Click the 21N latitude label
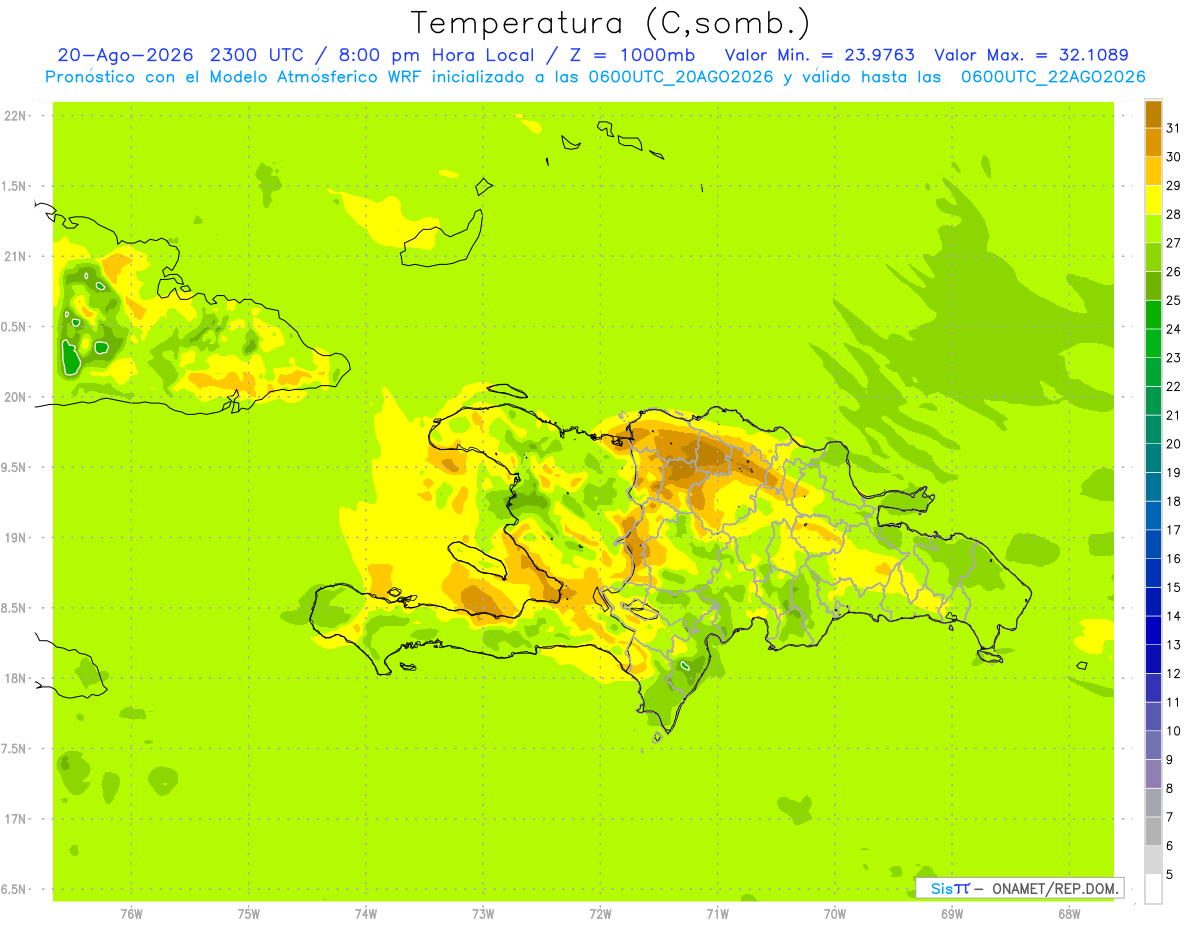1200x927 pixels. (17, 256)
